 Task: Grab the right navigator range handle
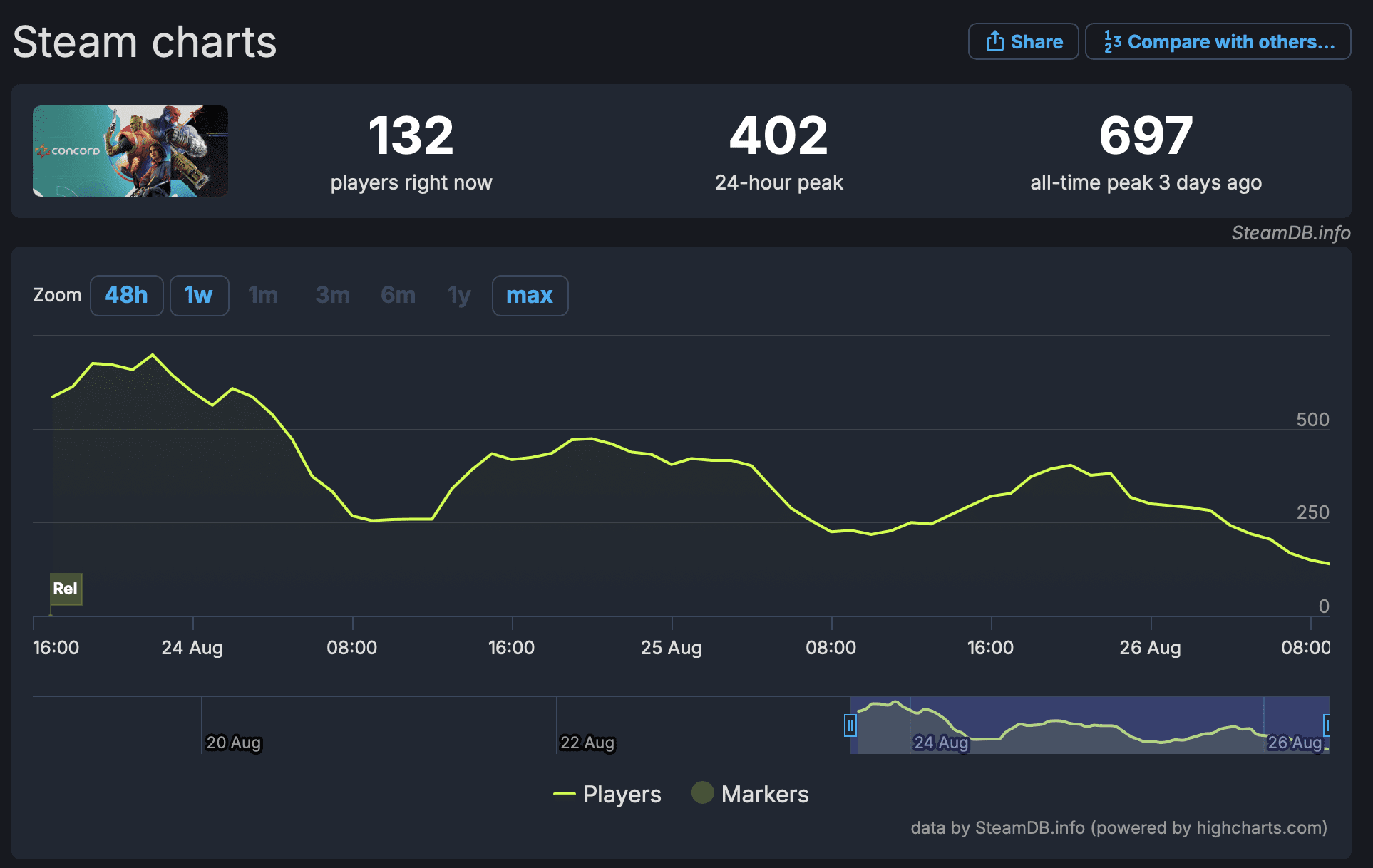[x=1327, y=725]
